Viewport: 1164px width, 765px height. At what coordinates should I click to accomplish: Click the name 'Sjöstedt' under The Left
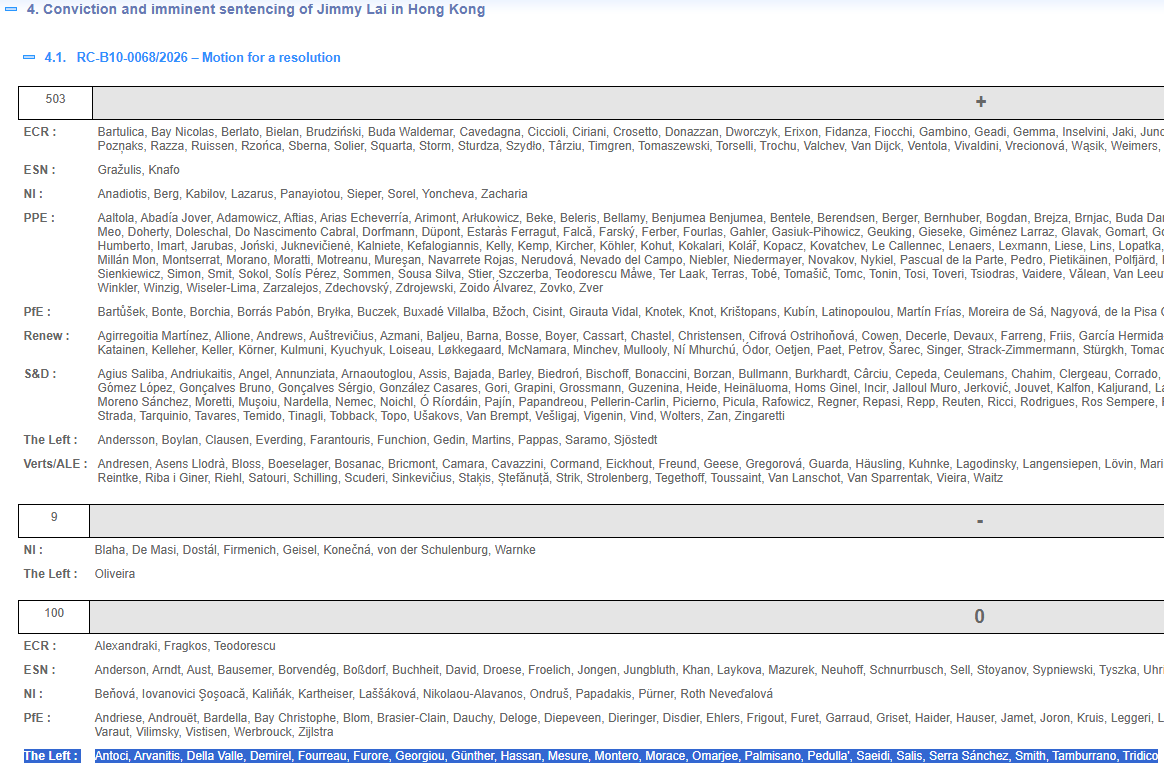point(635,440)
